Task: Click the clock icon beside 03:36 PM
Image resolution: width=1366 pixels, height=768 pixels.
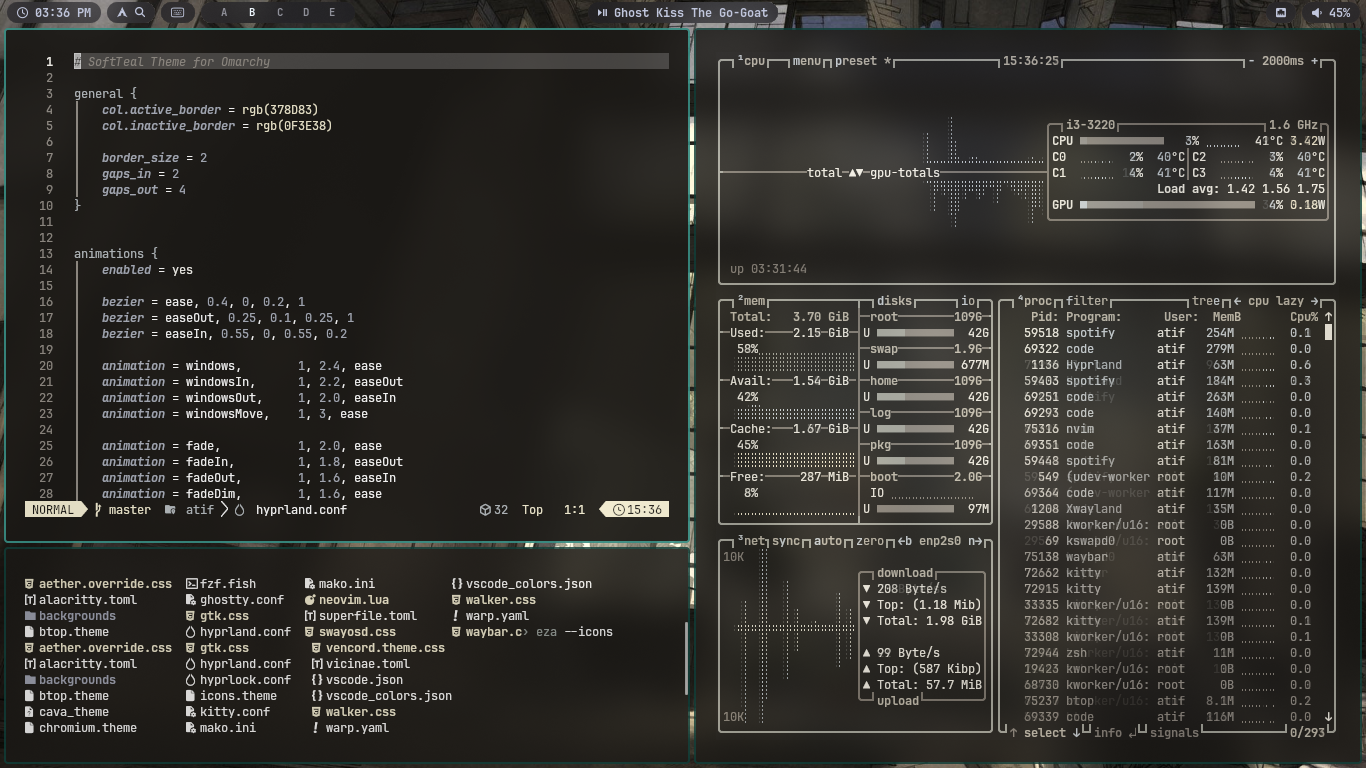Action: pos(24,13)
